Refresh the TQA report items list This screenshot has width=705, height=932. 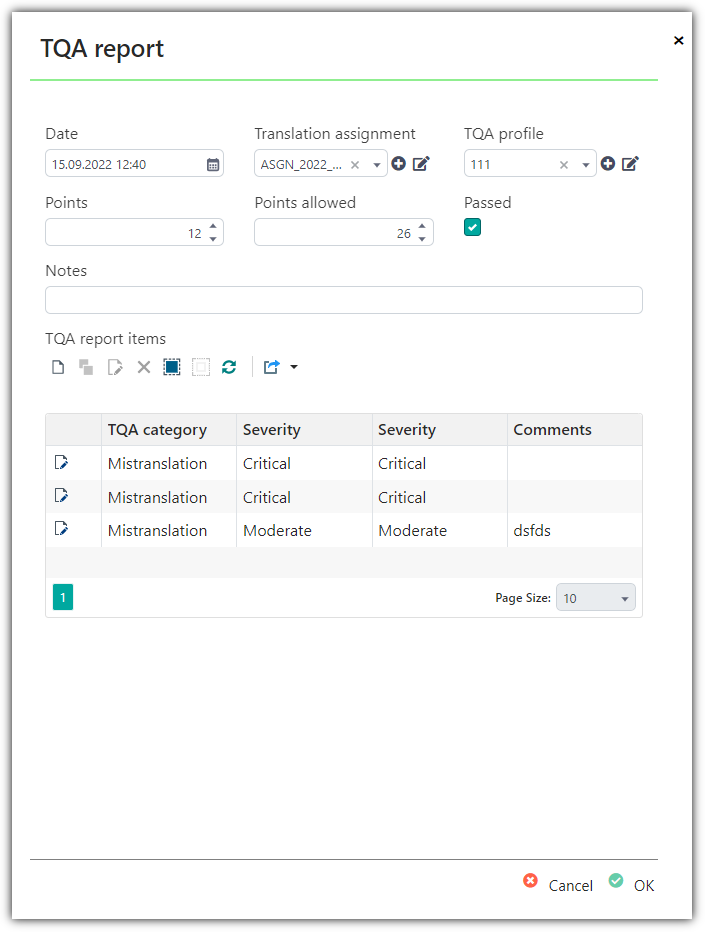[229, 367]
